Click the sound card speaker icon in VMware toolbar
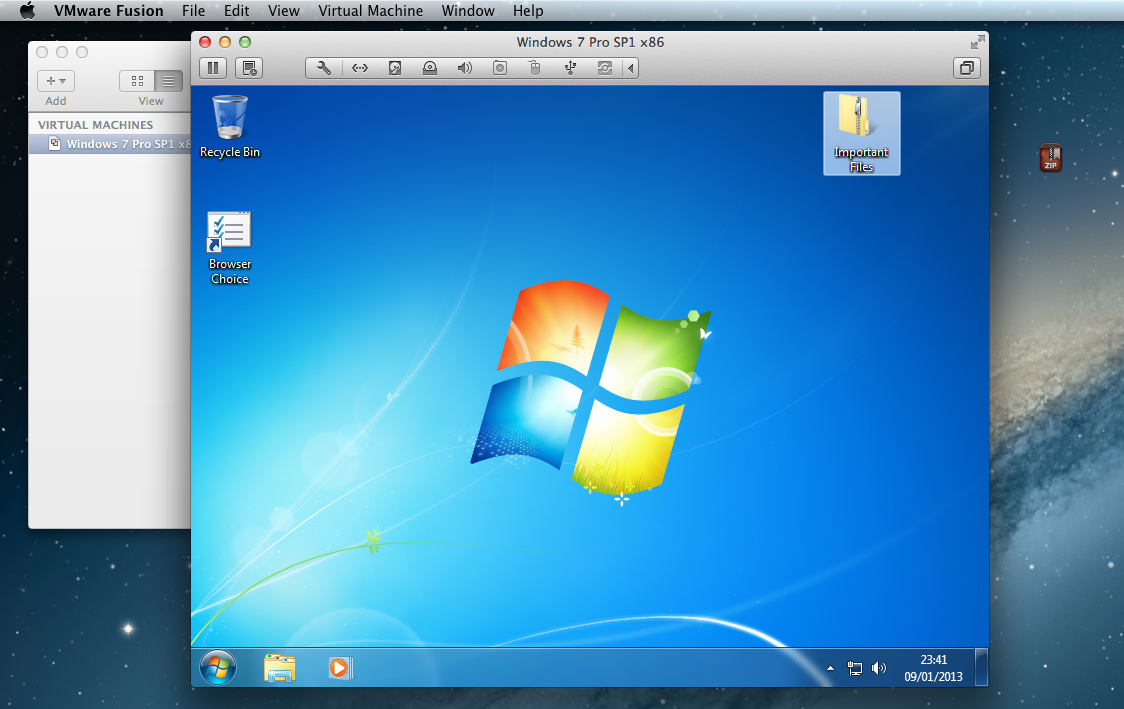Viewport: 1124px width, 709px height. click(x=465, y=68)
